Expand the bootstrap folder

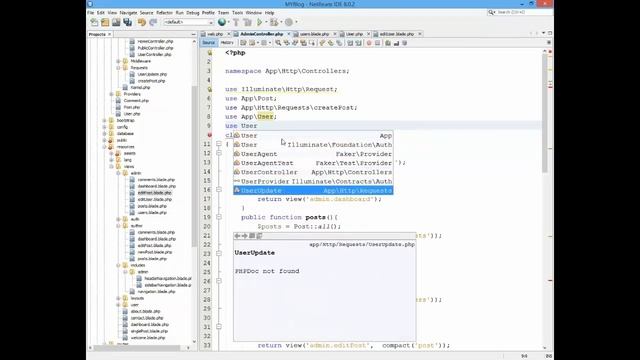point(105,120)
